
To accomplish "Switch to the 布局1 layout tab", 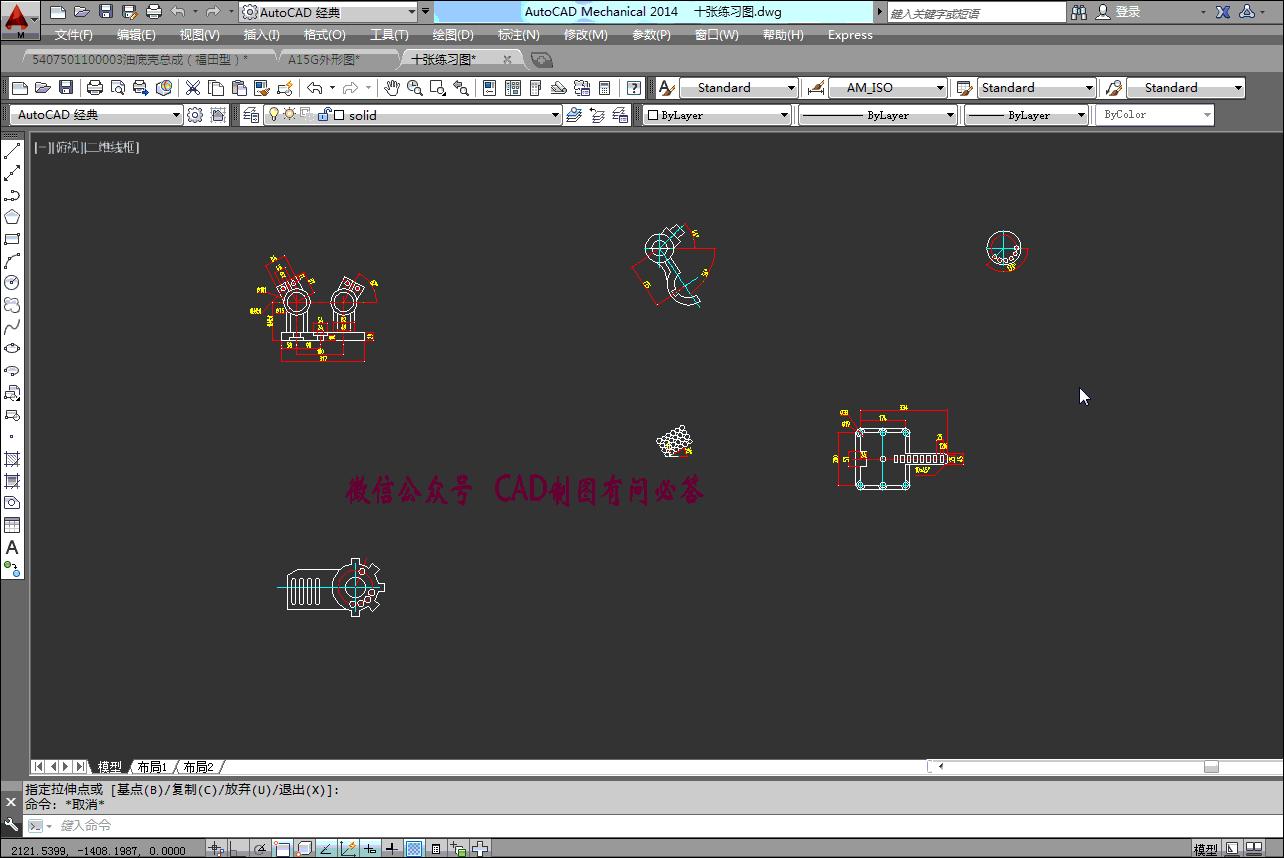I will pos(152,767).
